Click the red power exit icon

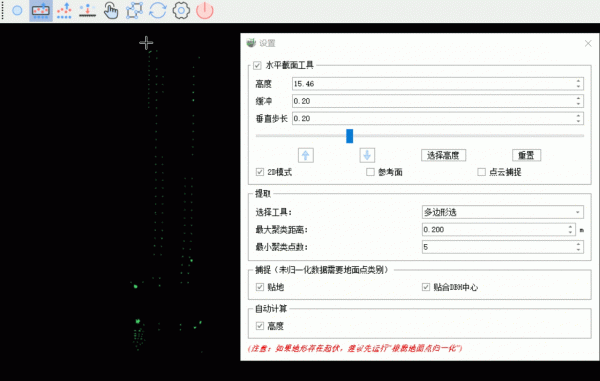click(x=205, y=11)
